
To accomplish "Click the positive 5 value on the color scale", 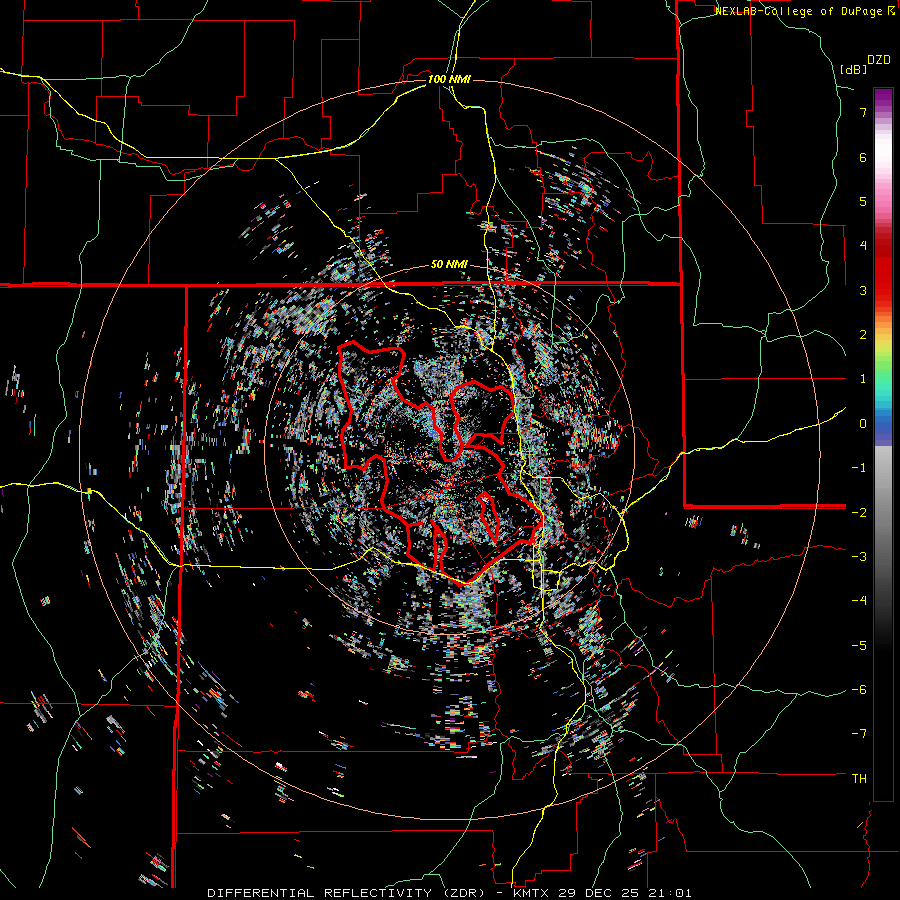I will pyautogui.click(x=863, y=201).
